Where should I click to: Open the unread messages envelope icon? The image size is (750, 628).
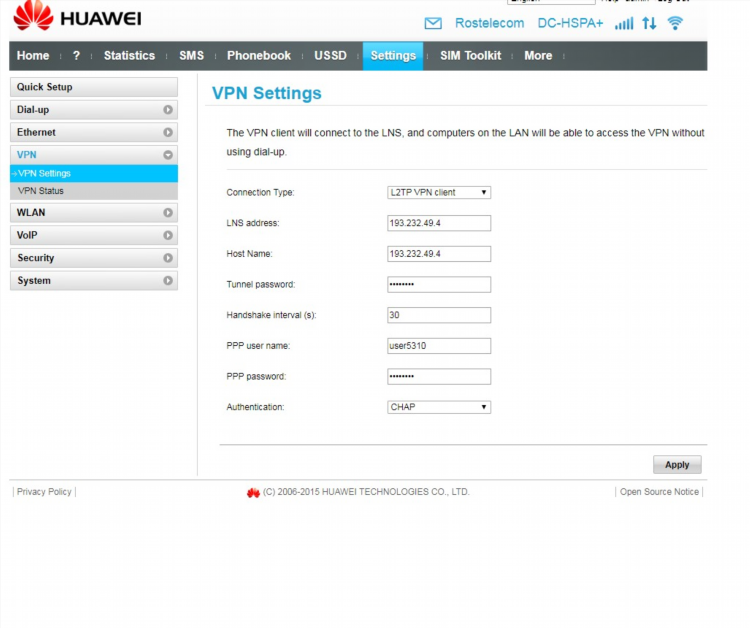tap(433, 23)
